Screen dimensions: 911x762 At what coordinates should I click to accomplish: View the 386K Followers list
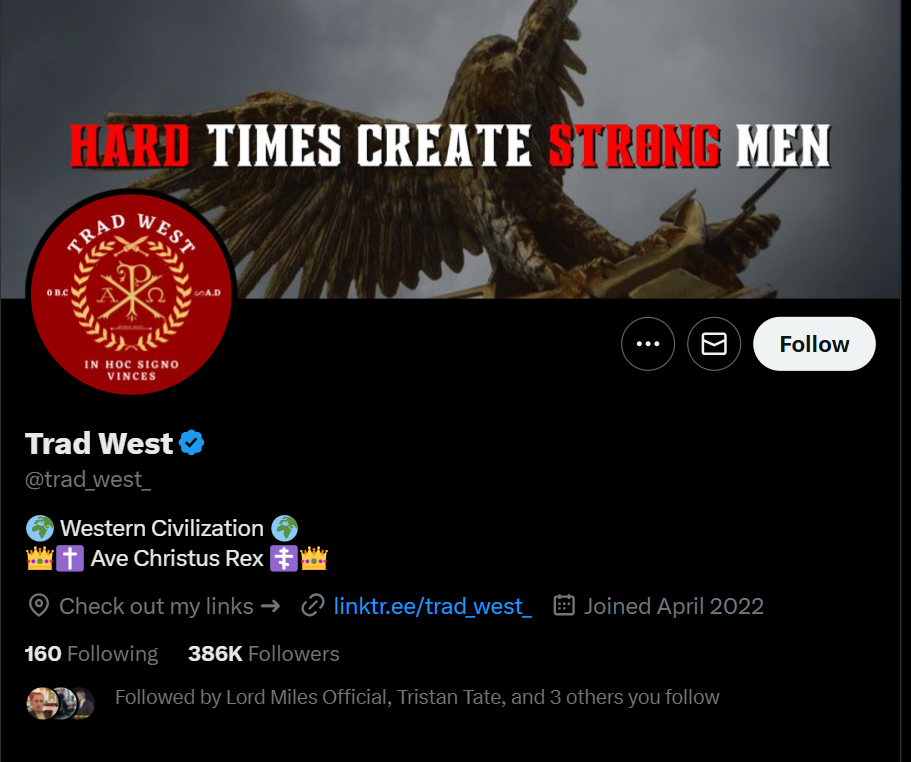pyautogui.click(x=264, y=653)
